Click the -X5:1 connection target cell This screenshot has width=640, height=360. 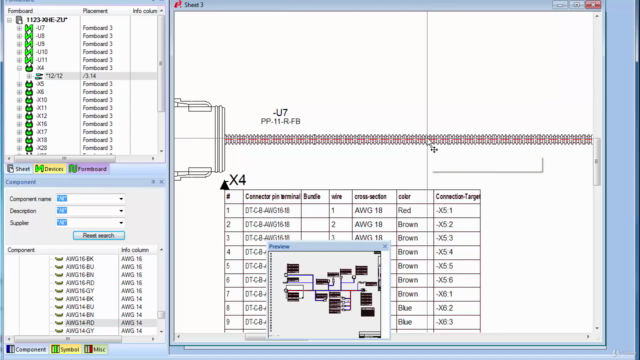pyautogui.click(x=457, y=211)
